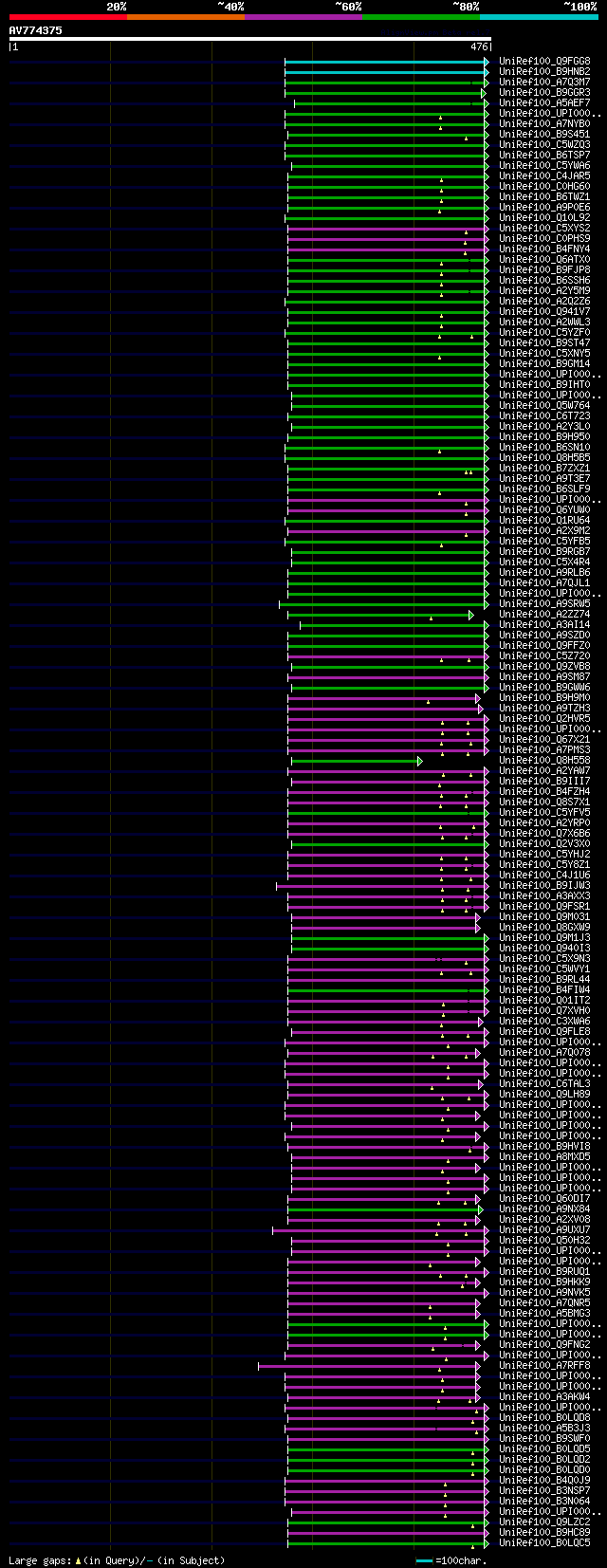Select the UniRef100_Q9M1J3 label
607x1568 pixels.
[x=544, y=937]
